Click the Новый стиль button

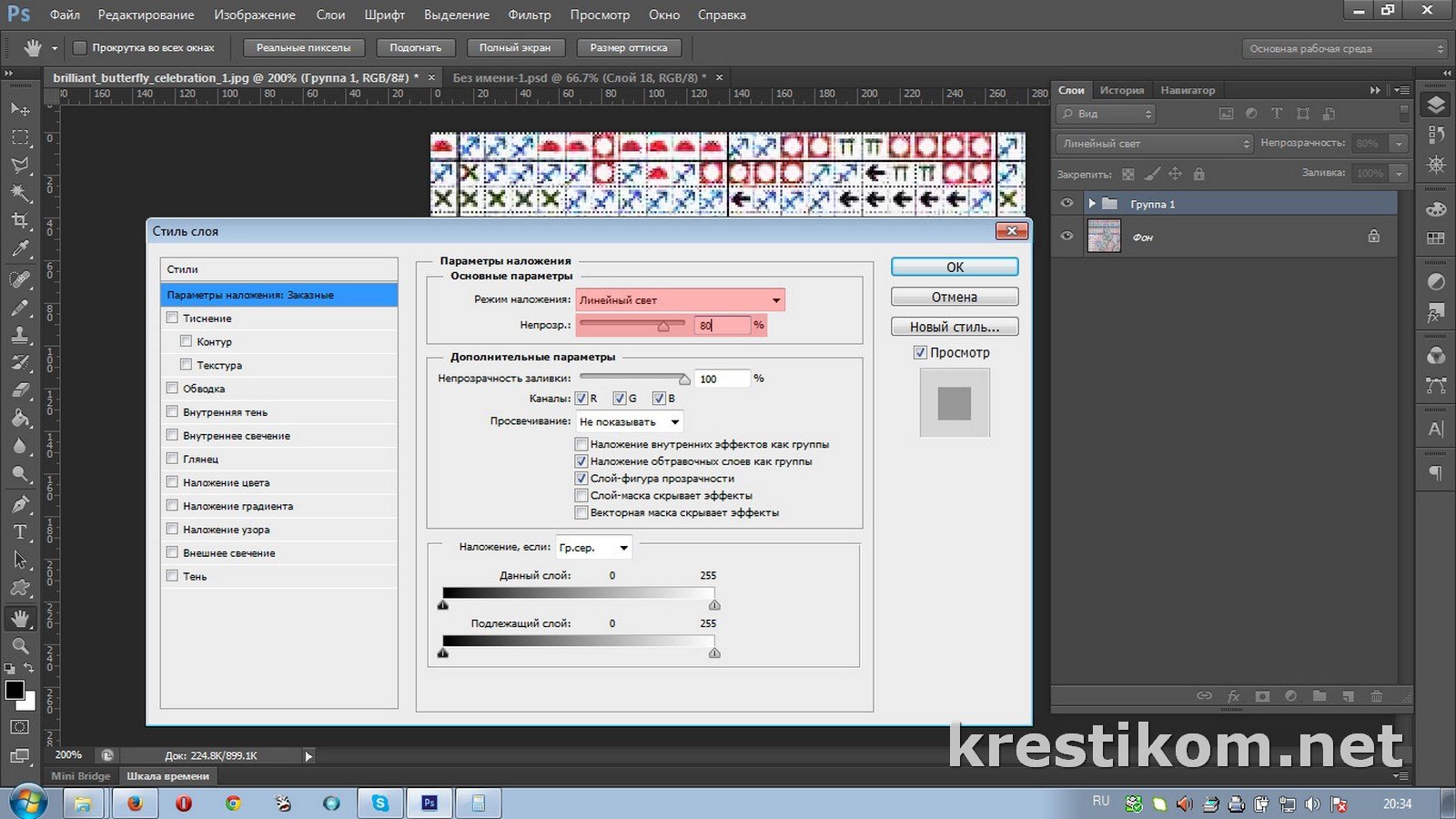[954, 327]
